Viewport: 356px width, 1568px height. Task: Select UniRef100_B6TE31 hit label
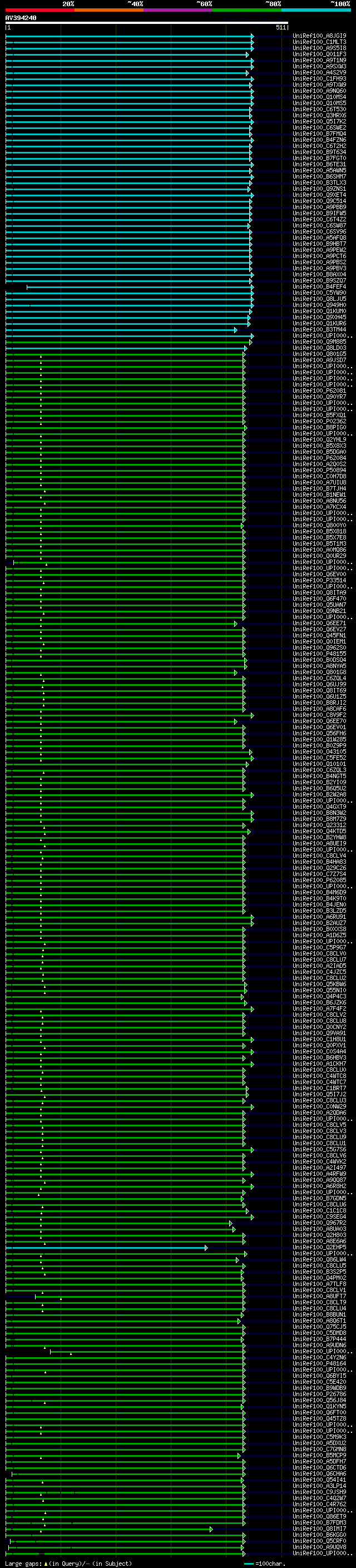click(x=319, y=164)
